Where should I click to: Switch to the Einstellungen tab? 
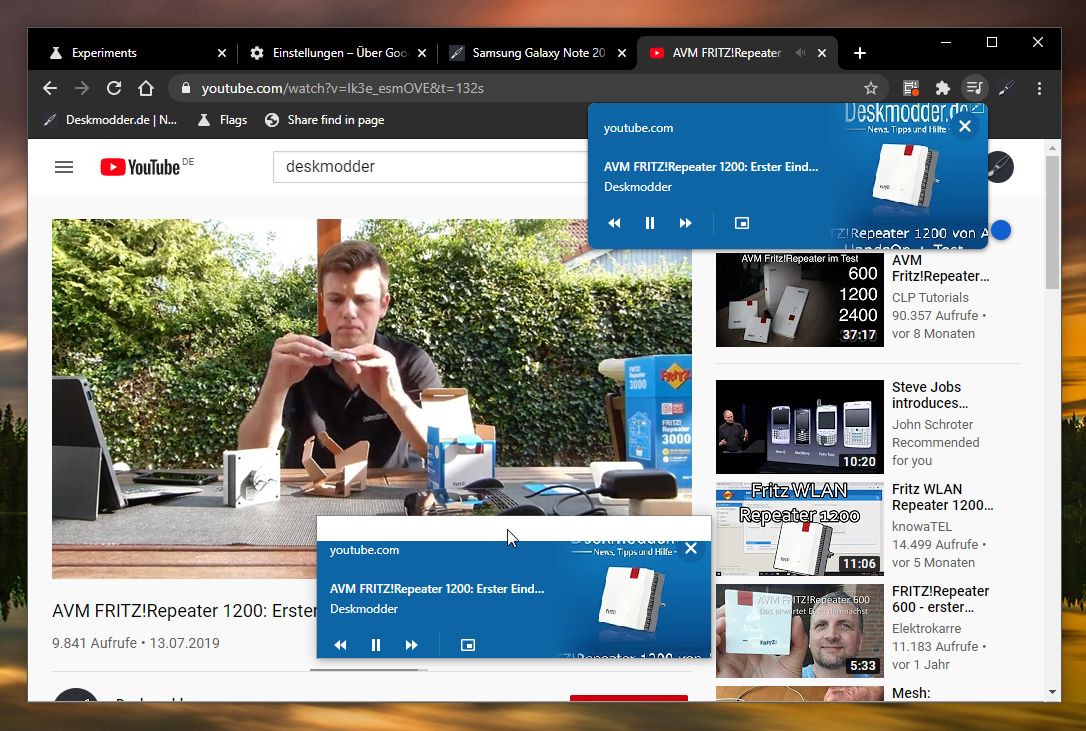(337, 53)
